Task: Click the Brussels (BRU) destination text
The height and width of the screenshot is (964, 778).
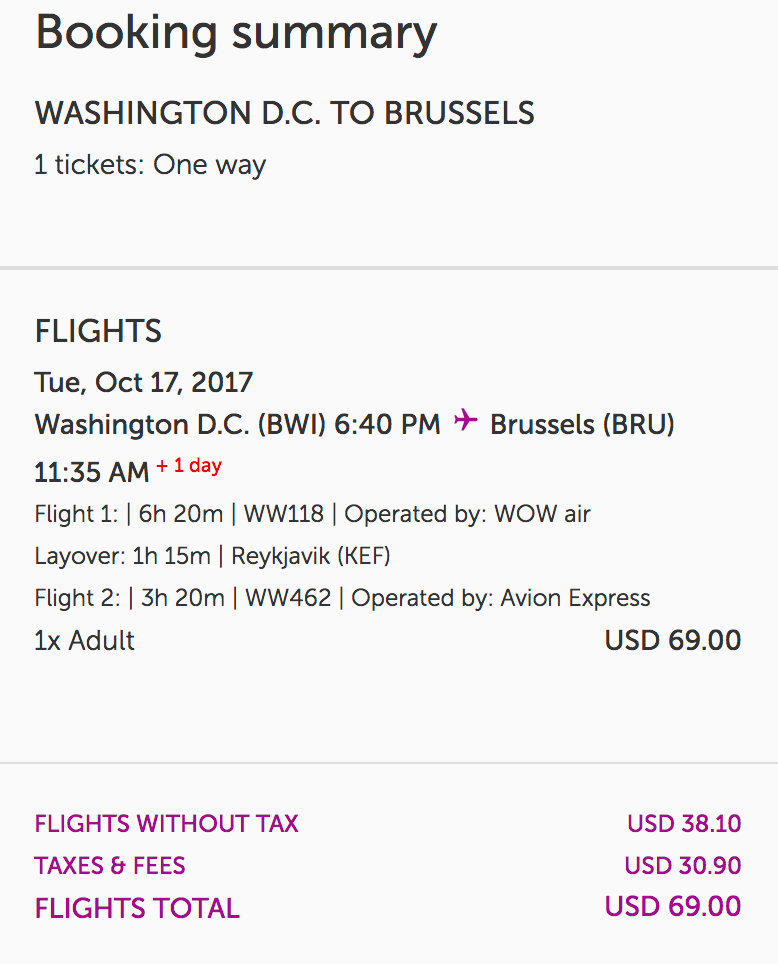Action: click(x=582, y=425)
